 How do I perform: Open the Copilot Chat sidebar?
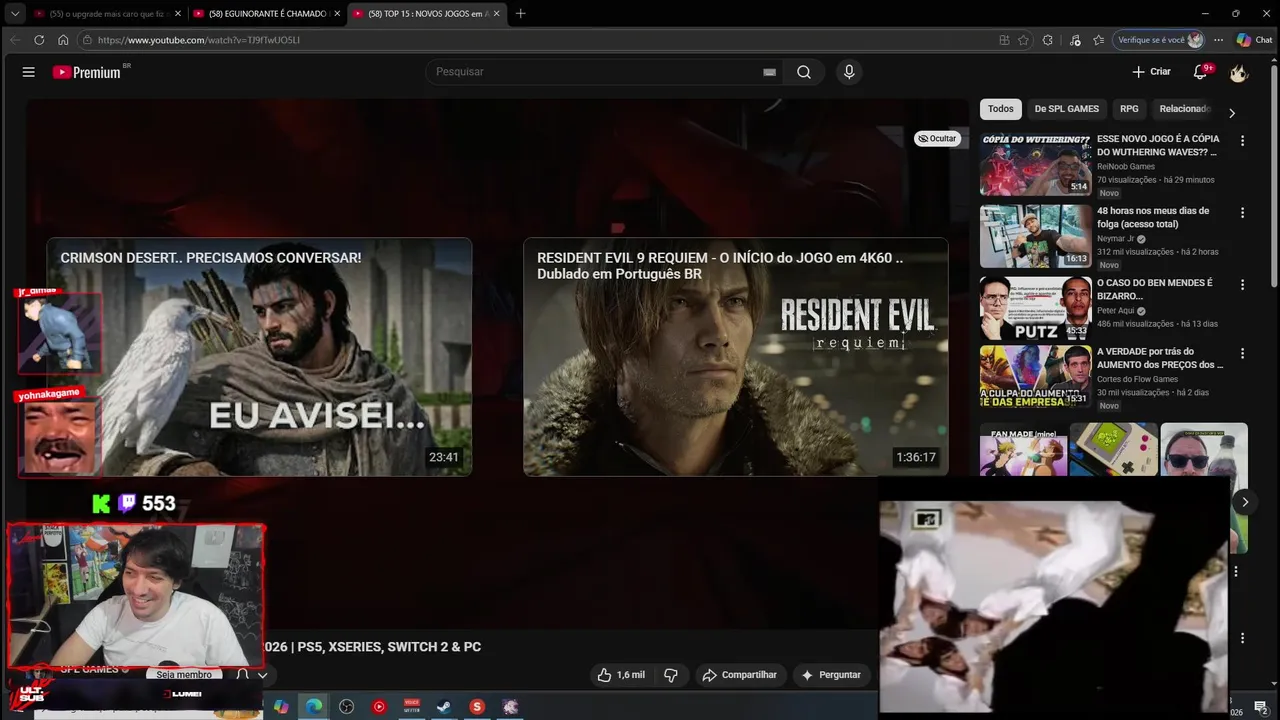tap(1254, 40)
